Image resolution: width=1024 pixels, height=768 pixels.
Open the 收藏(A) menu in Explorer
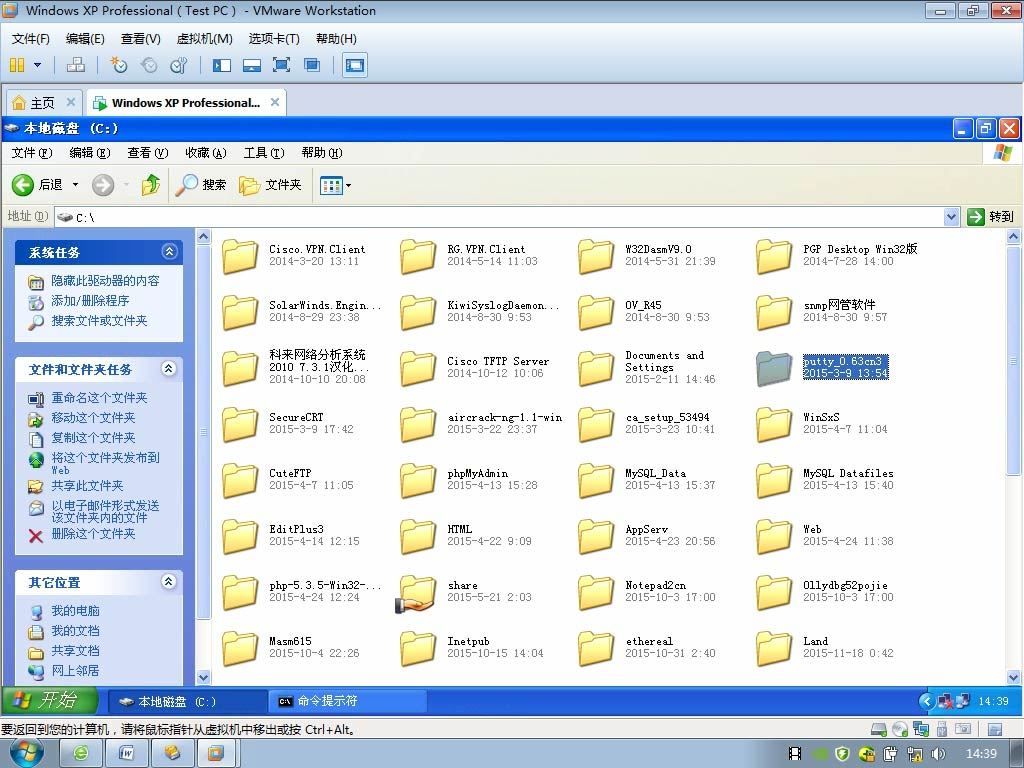(206, 153)
